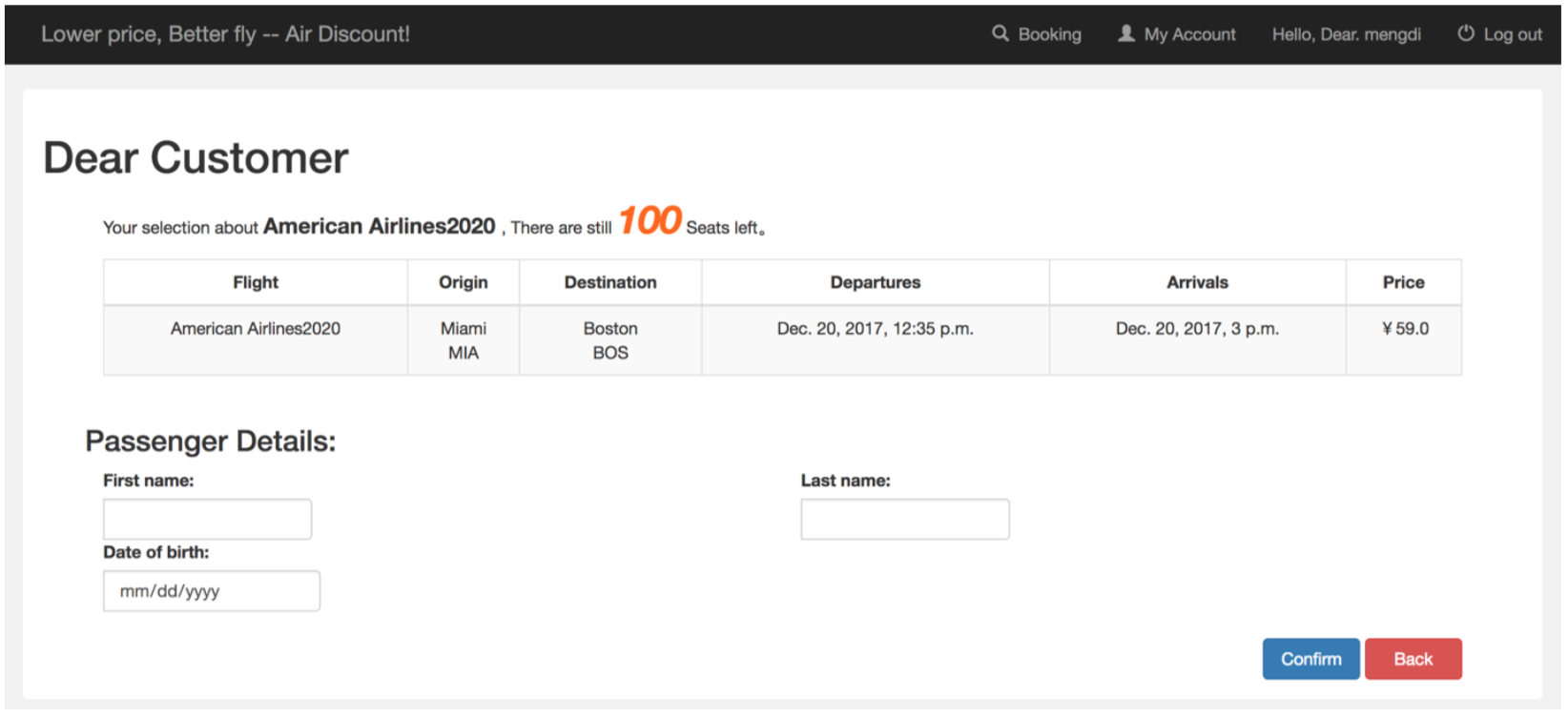Image resolution: width=1568 pixels, height=717 pixels.
Task: Open the Booking nav link
Action: (1037, 34)
